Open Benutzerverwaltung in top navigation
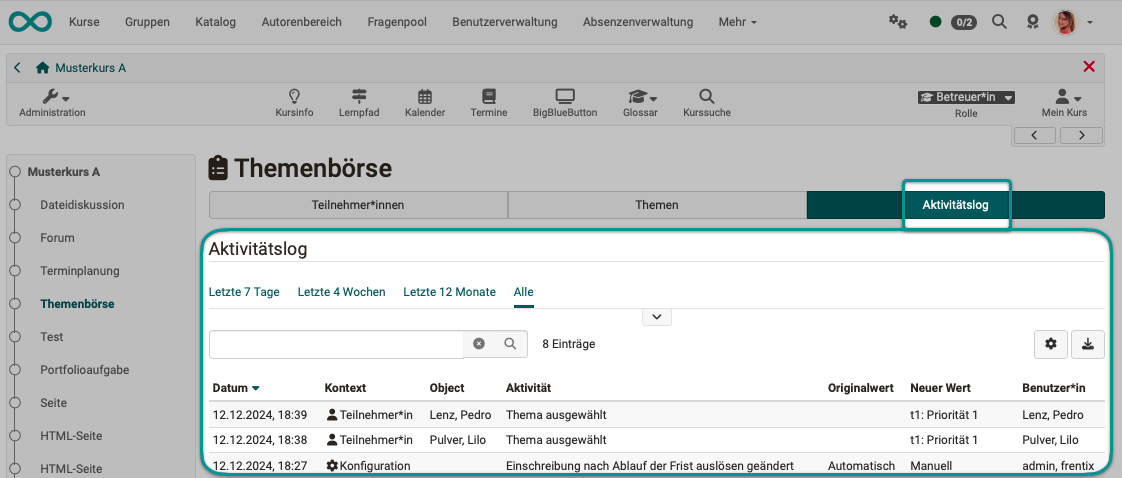 [504, 22]
